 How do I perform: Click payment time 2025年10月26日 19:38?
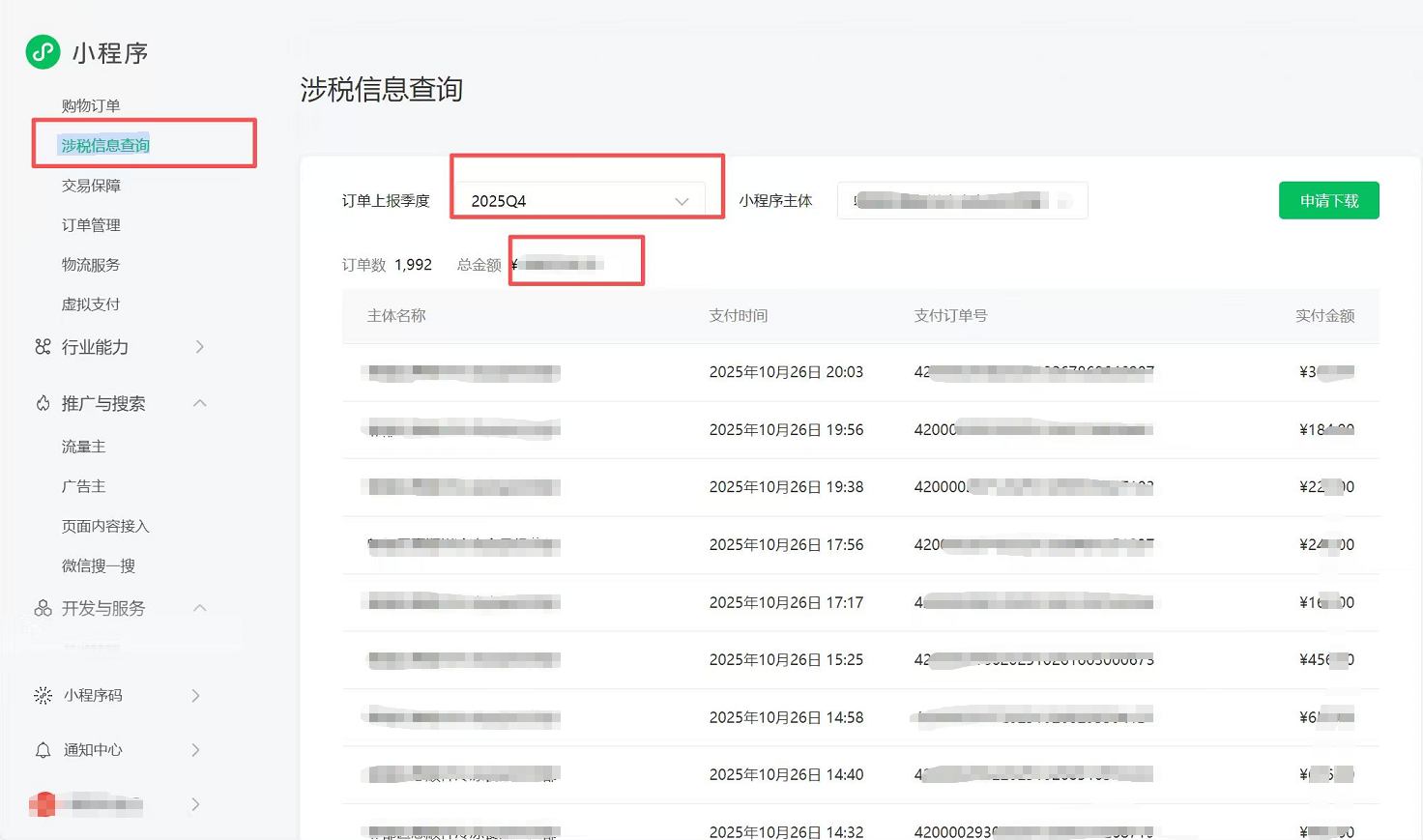(x=786, y=487)
